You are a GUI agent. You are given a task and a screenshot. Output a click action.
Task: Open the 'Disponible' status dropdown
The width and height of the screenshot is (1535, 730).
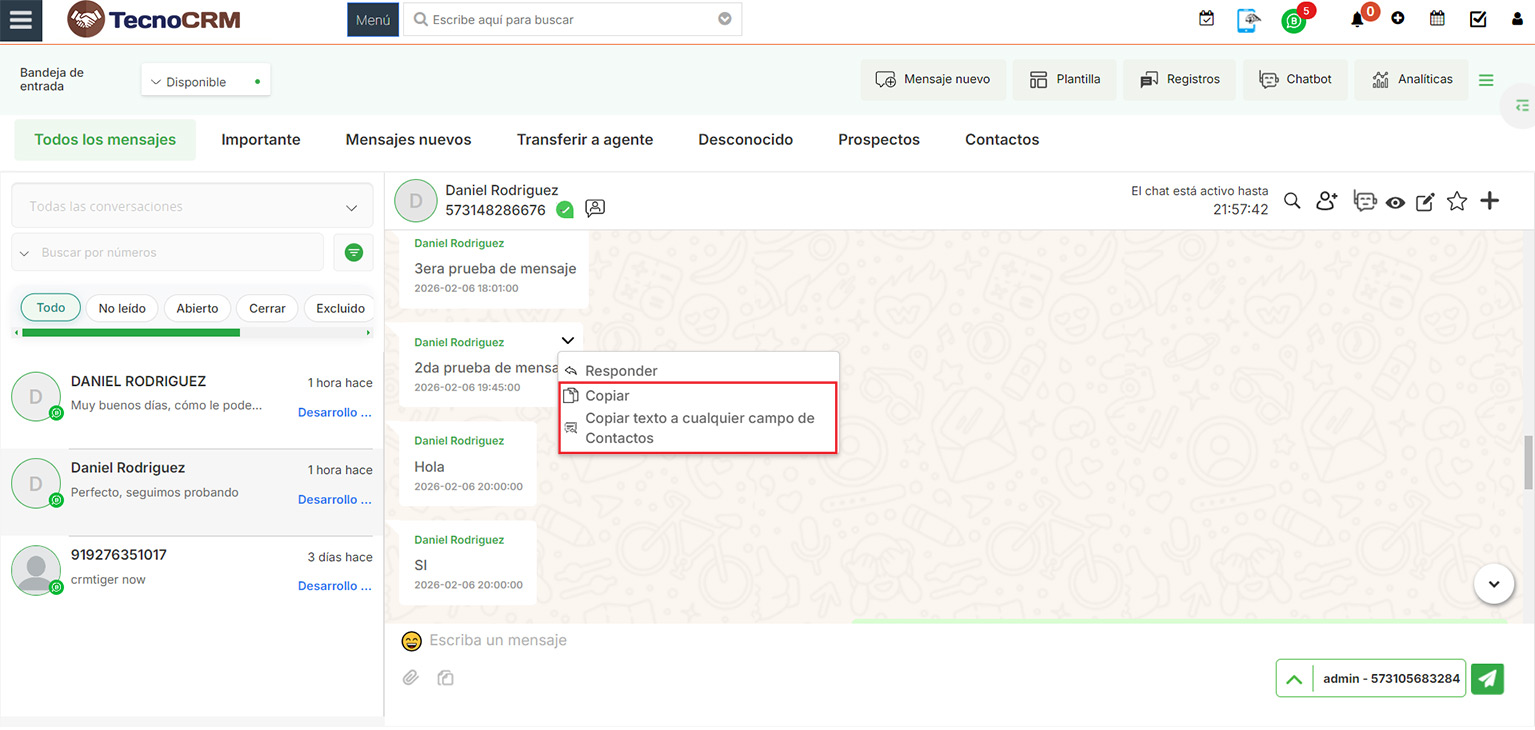coord(205,82)
